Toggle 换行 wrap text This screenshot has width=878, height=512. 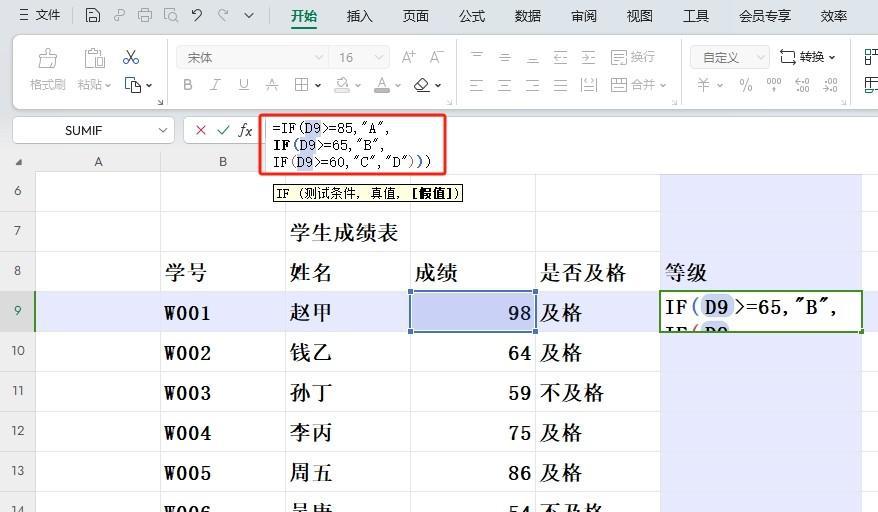coord(632,57)
